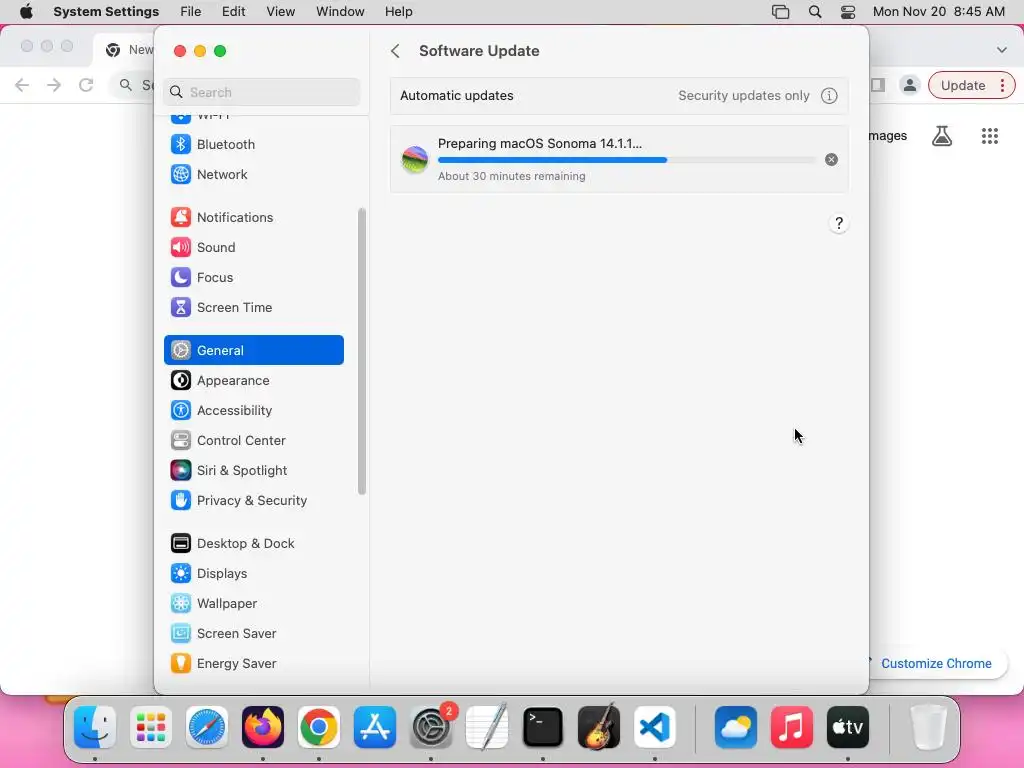
Task: Cancel the macOS Sonoma update preparation
Action: 831,159
